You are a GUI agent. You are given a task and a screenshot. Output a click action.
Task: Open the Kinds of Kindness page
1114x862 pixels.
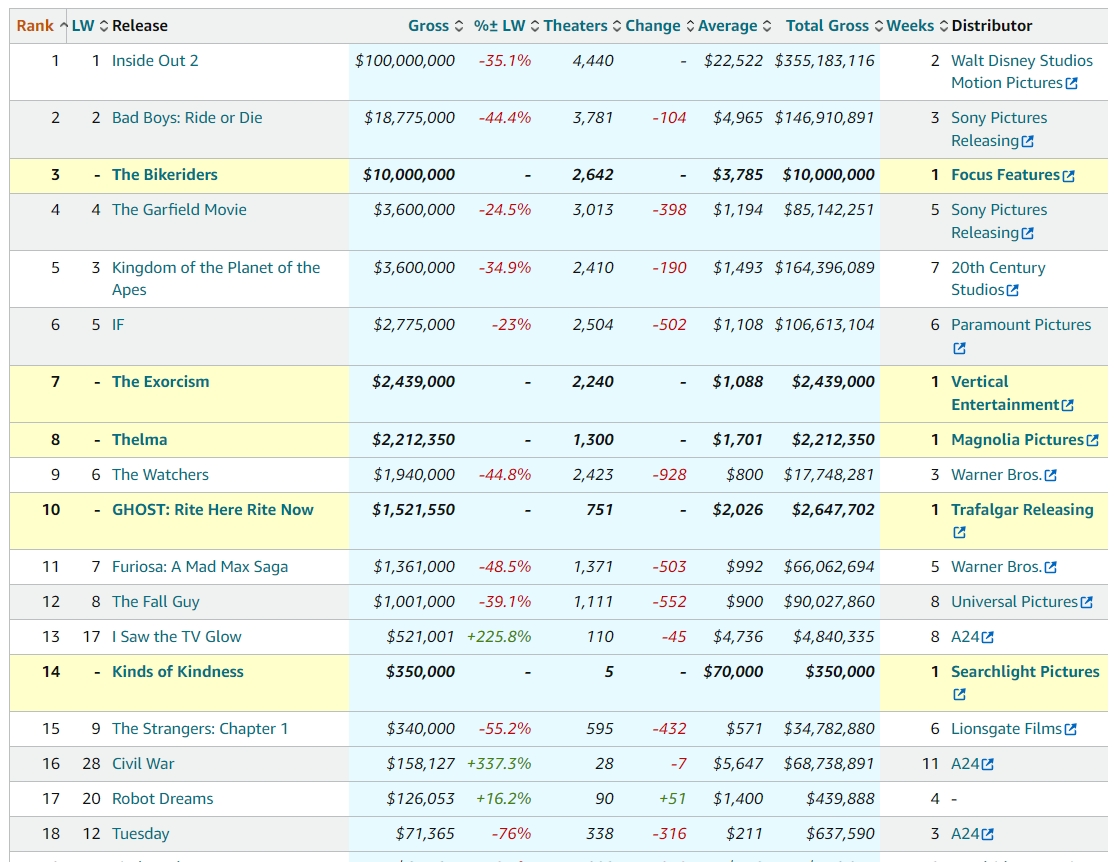click(178, 672)
